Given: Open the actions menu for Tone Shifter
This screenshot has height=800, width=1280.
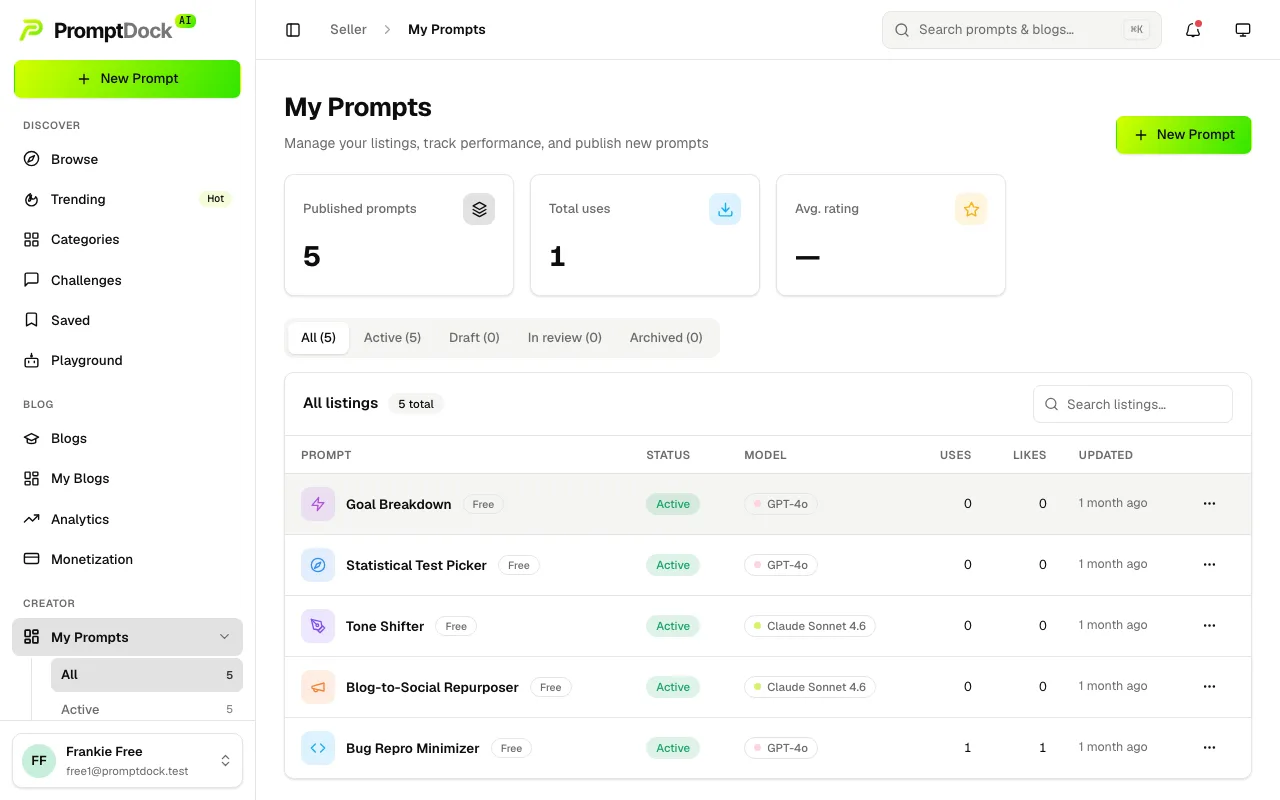Looking at the screenshot, I should [x=1209, y=626].
